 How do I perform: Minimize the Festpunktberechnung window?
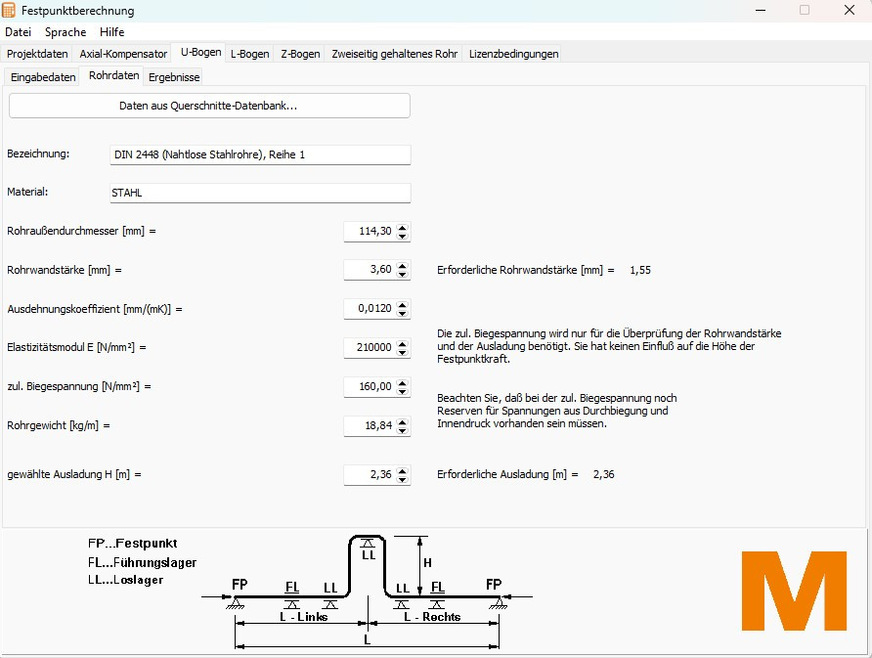(x=761, y=10)
